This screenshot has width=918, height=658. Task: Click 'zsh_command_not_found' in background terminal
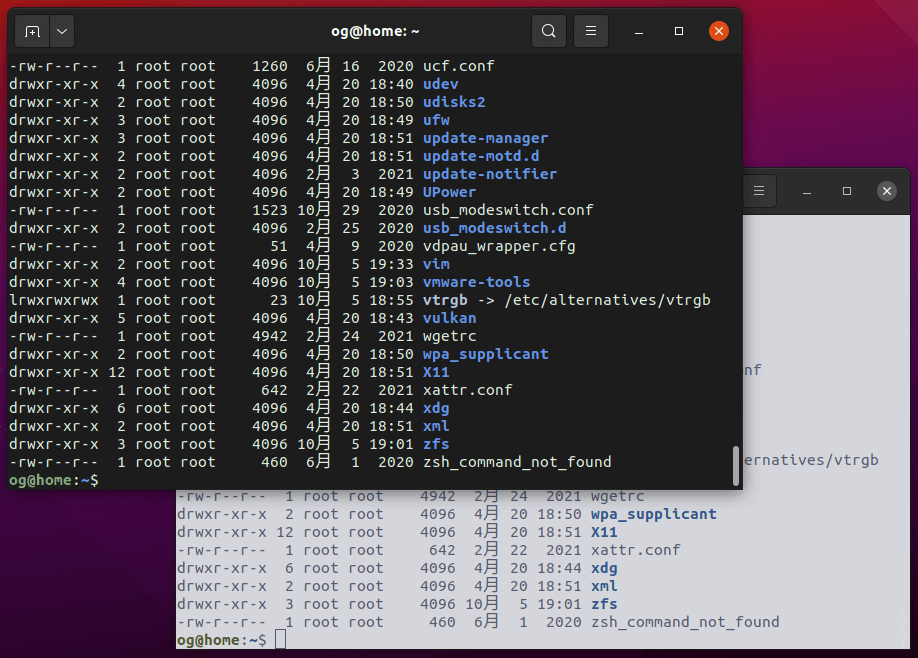[x=685, y=622]
